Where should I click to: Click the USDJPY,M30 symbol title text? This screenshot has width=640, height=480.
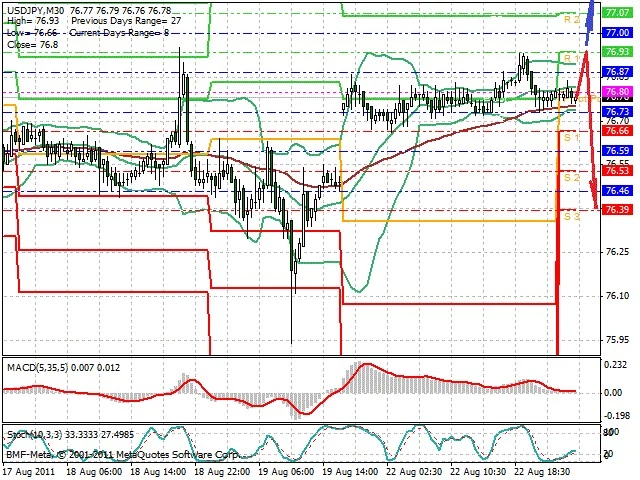coord(36,10)
